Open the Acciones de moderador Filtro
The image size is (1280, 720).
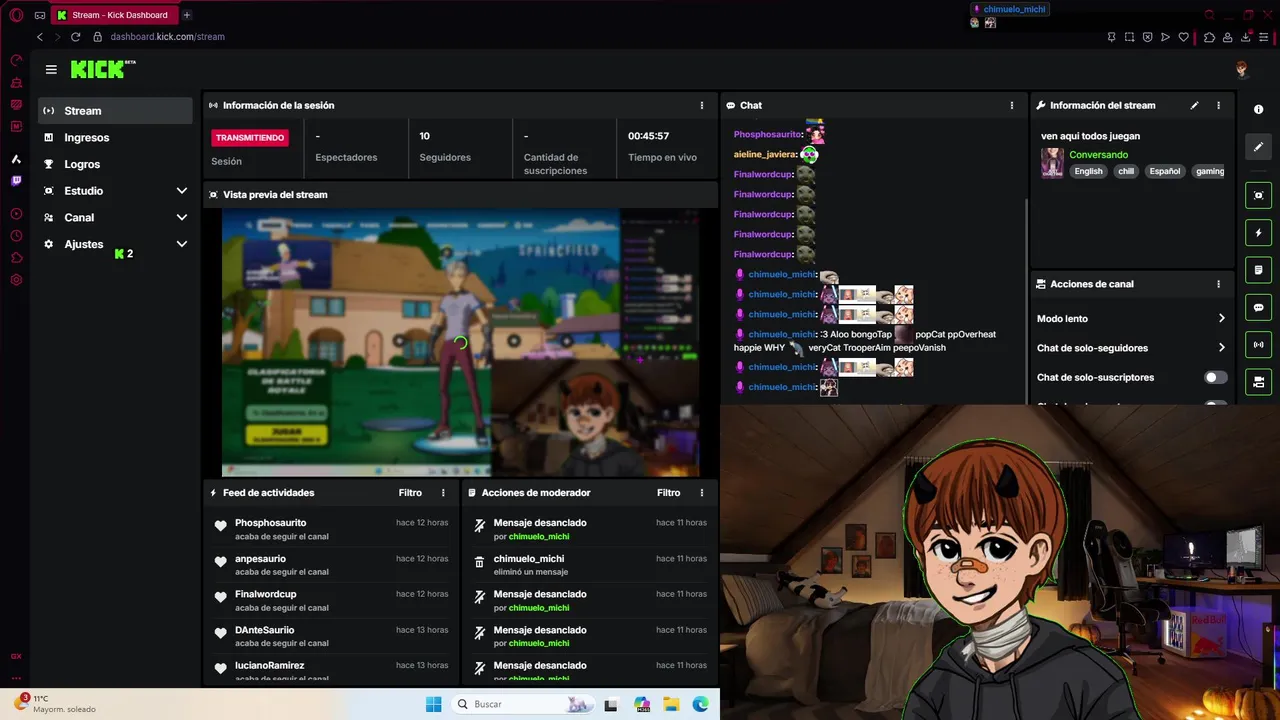click(x=668, y=493)
